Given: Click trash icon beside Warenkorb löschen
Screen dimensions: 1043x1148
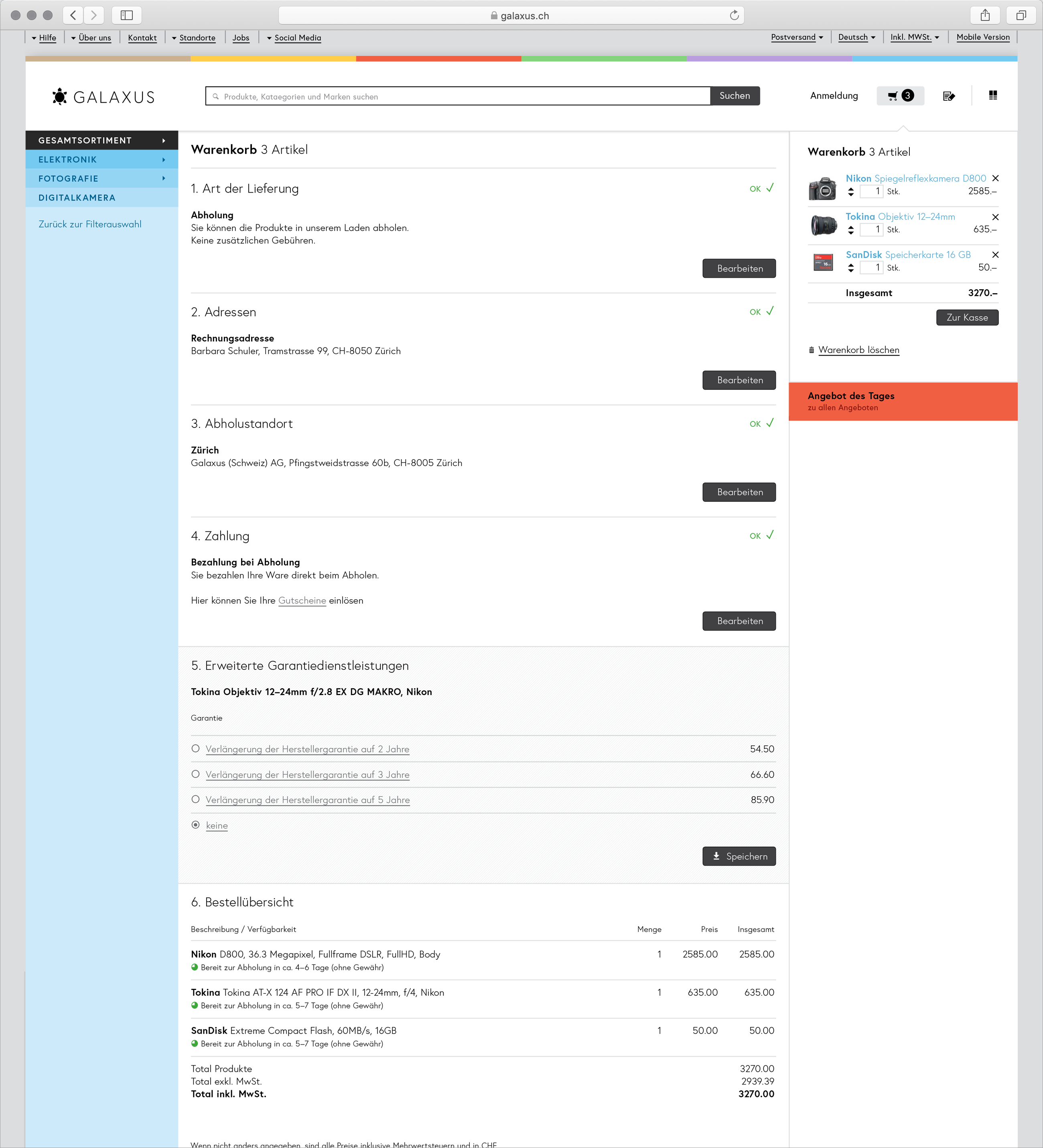Looking at the screenshot, I should pyautogui.click(x=811, y=350).
